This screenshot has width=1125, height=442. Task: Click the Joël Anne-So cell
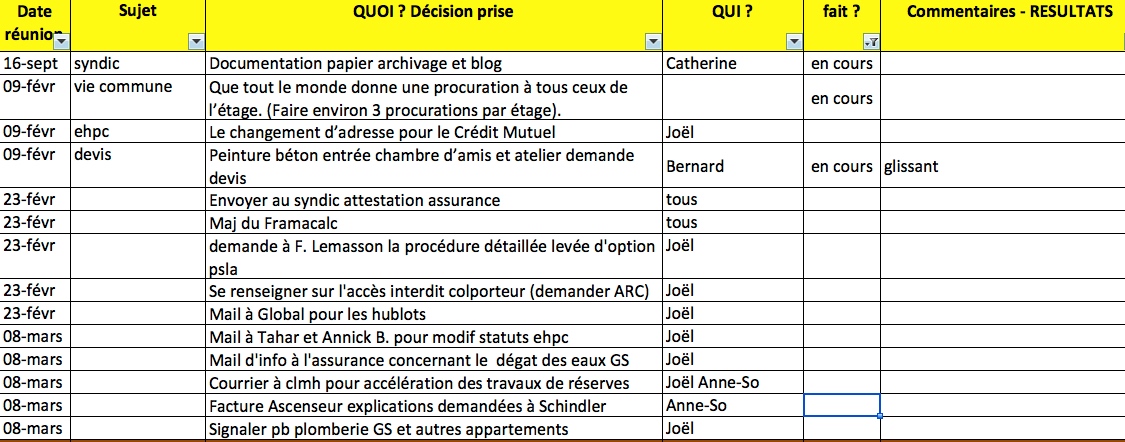click(733, 384)
